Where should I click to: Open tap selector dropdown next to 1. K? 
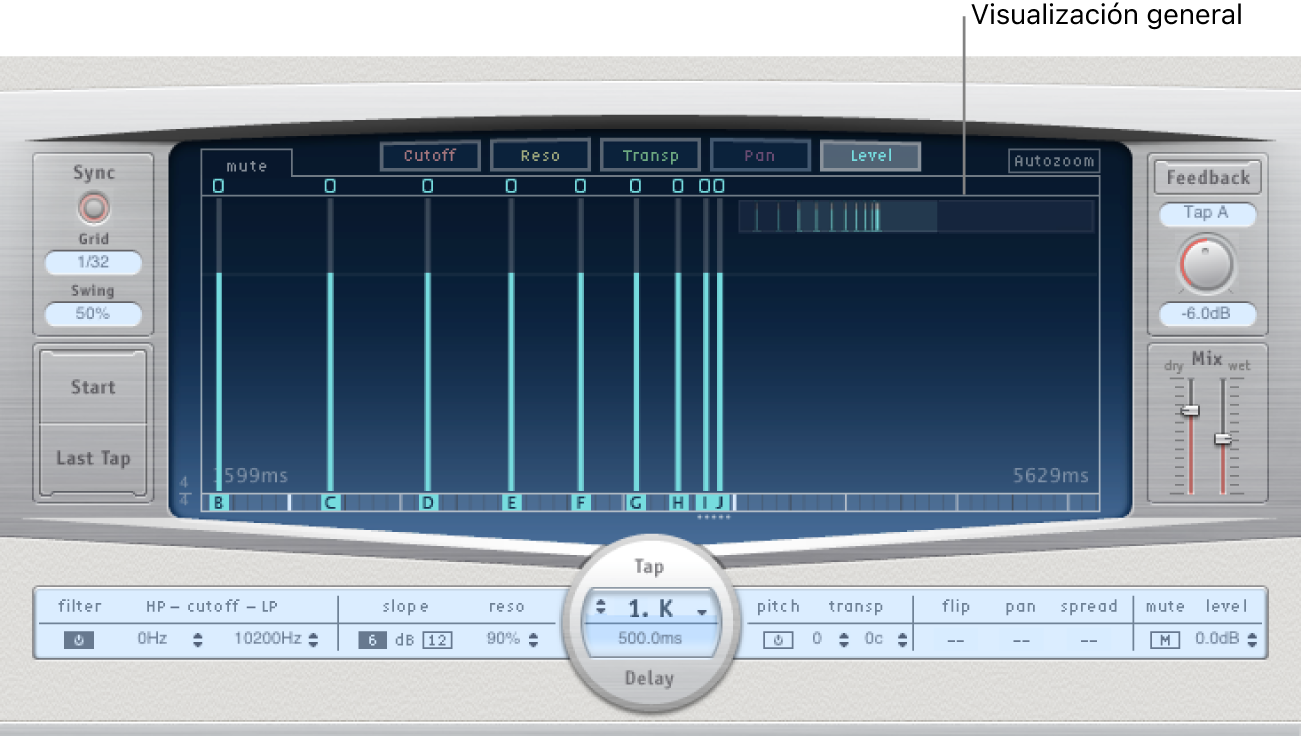[703, 611]
